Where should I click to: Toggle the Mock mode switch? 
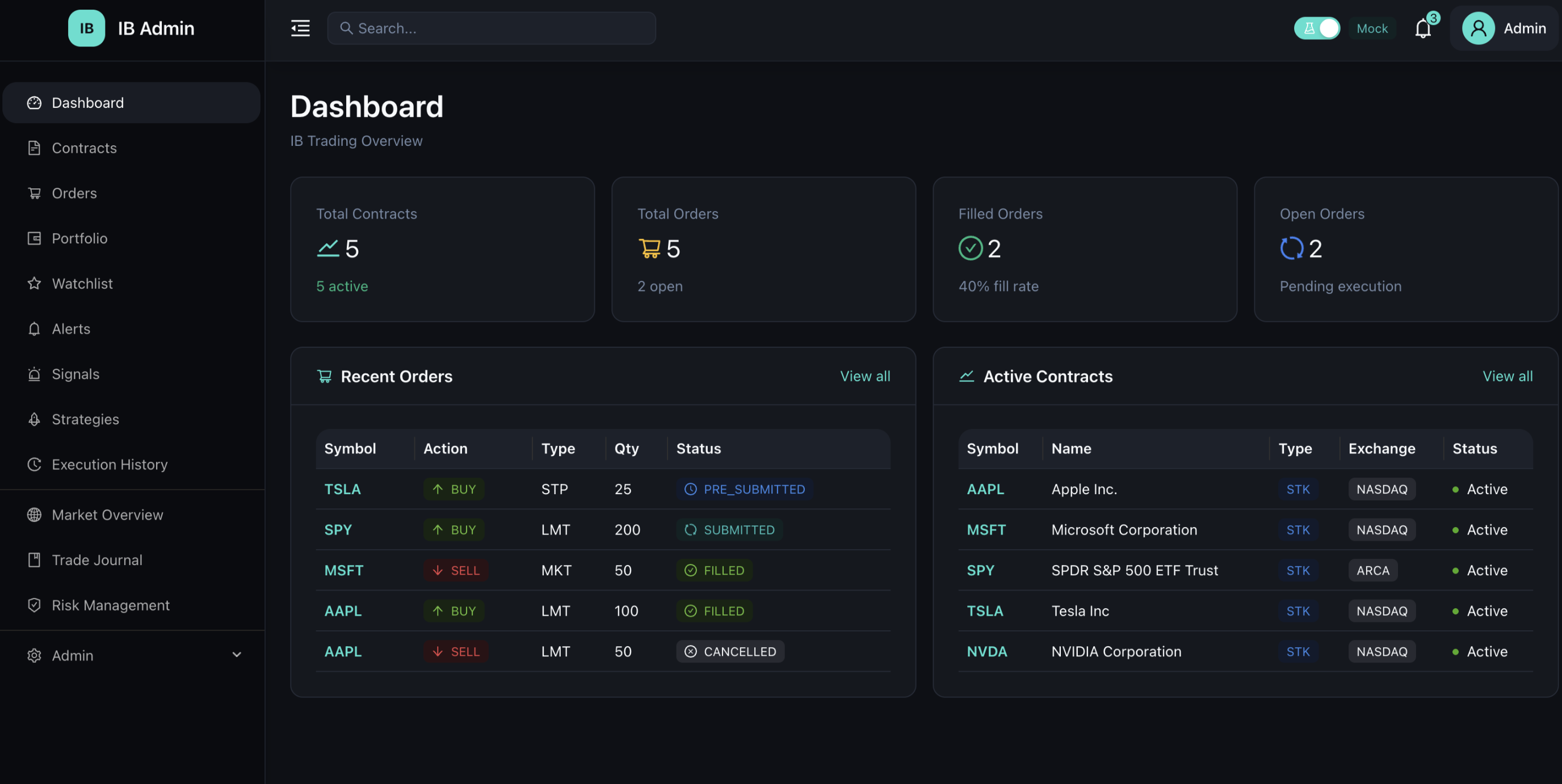(x=1317, y=28)
